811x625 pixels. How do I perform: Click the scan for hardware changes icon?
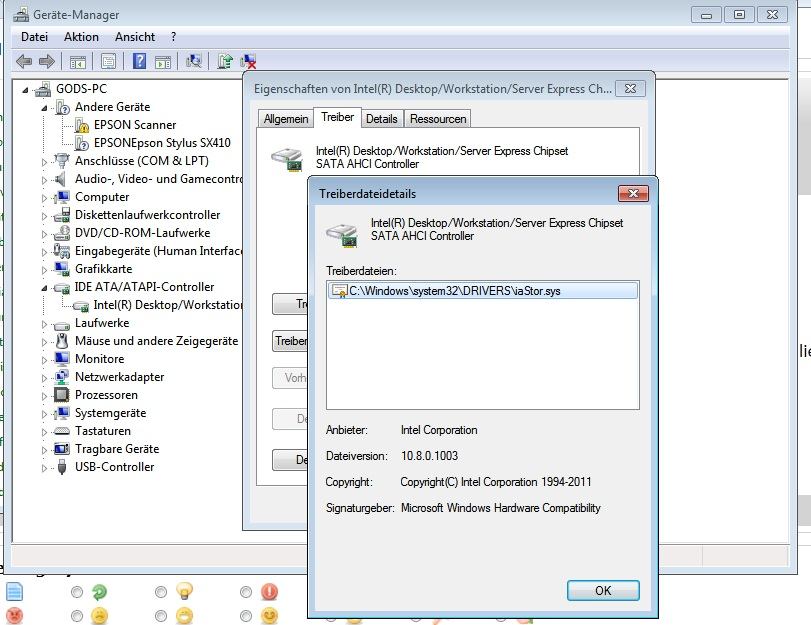pyautogui.click(x=193, y=61)
